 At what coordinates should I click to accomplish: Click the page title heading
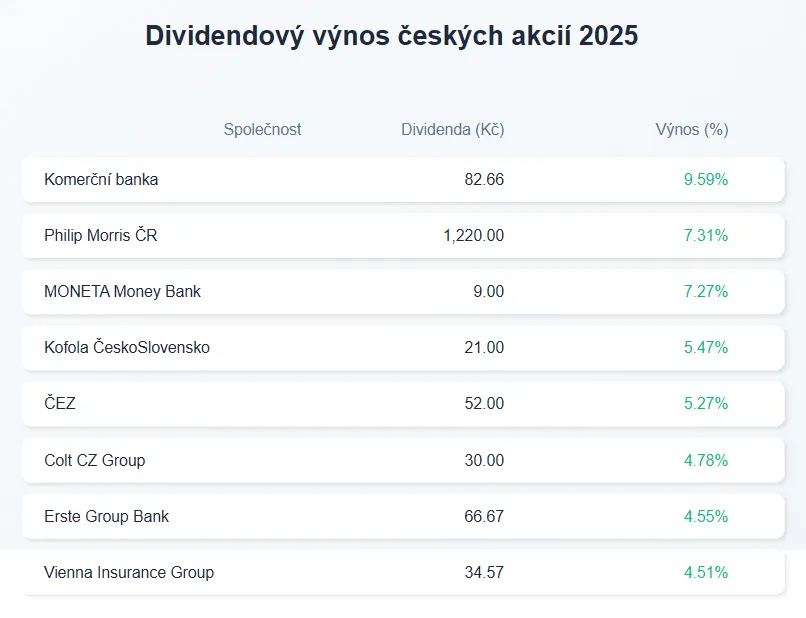(391, 36)
